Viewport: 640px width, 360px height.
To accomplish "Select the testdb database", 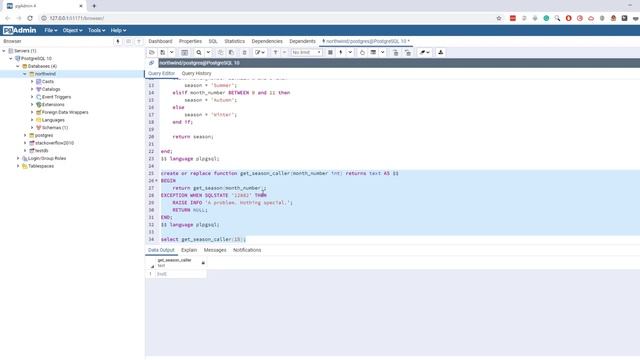I will (41, 151).
